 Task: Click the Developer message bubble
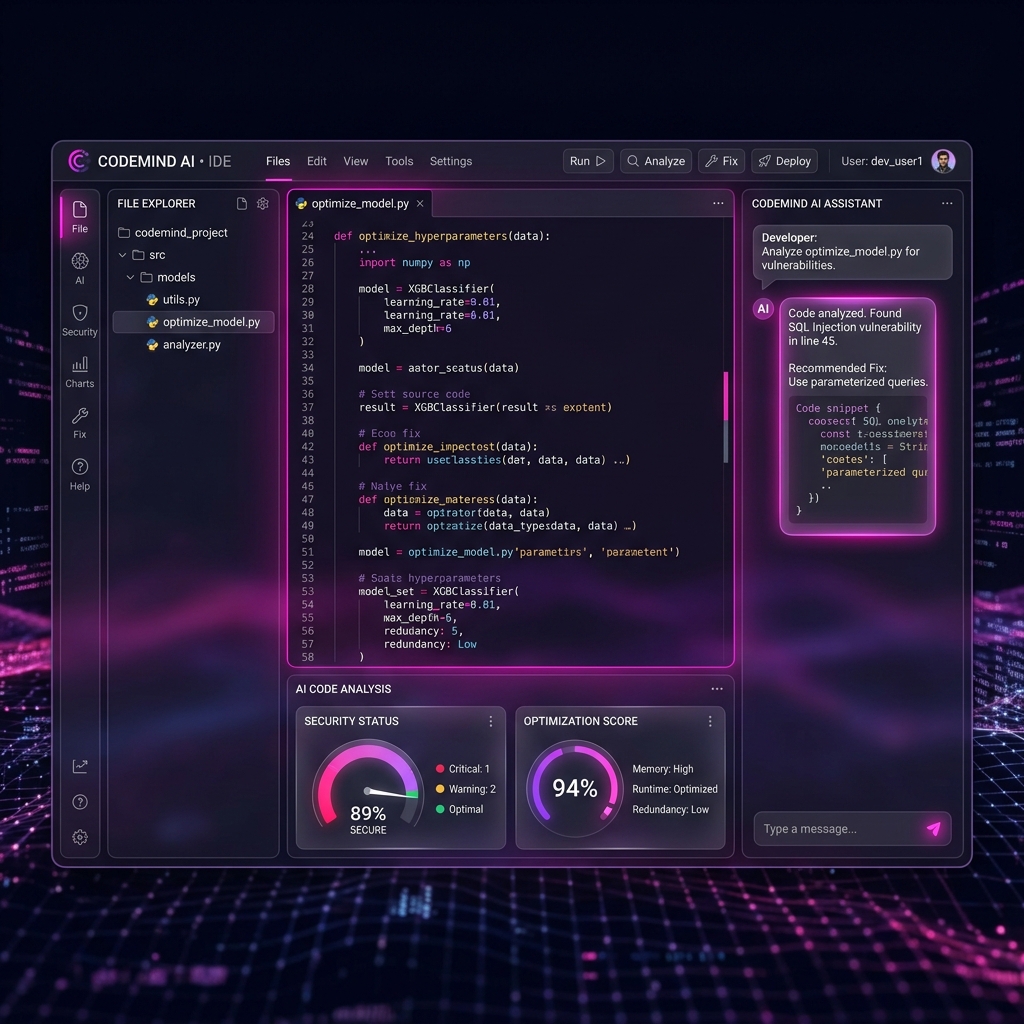click(852, 253)
